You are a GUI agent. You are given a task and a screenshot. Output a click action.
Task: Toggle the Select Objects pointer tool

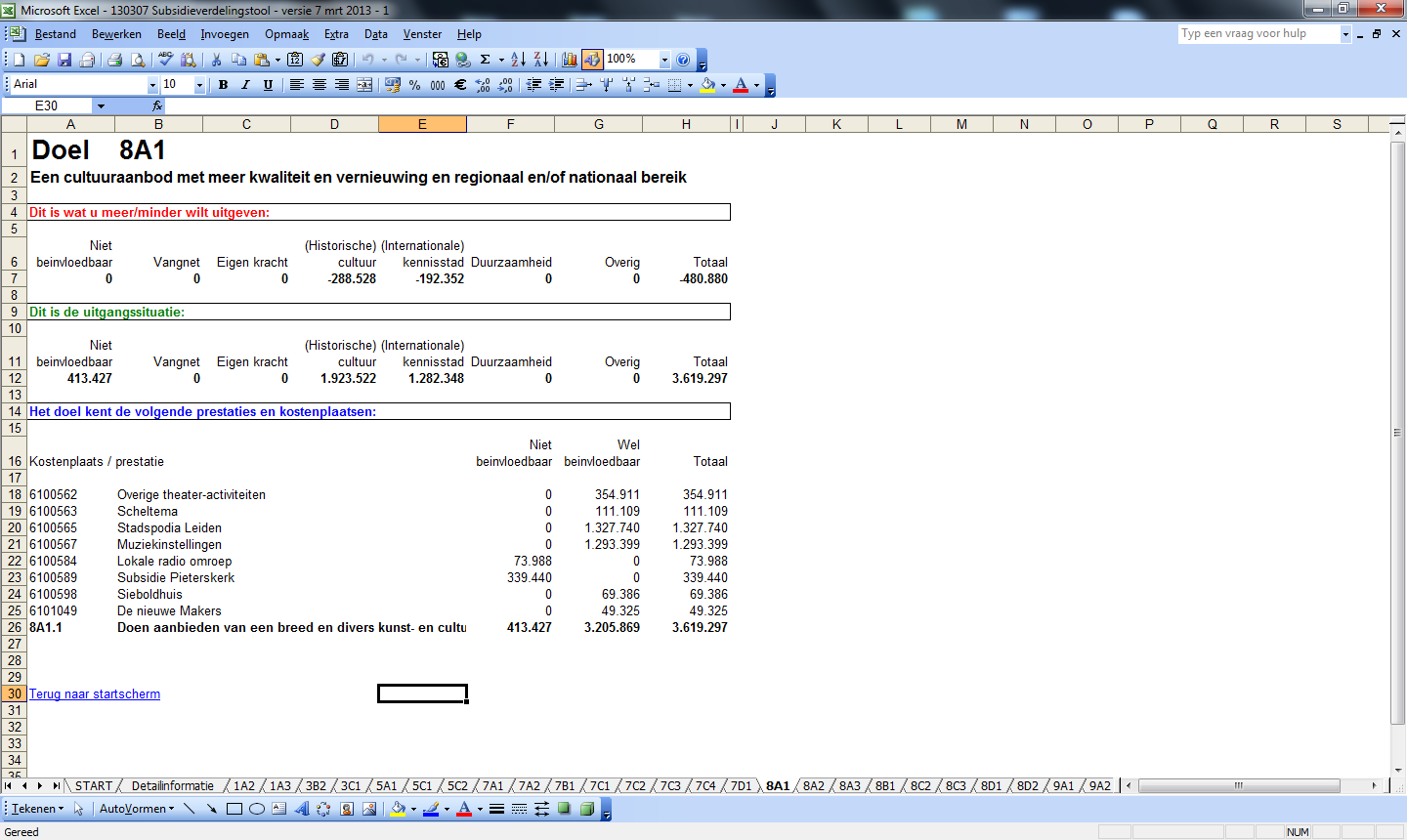(79, 809)
